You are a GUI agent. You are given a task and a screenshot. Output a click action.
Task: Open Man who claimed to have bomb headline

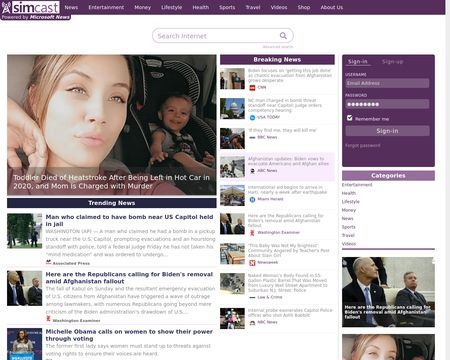[129, 220]
